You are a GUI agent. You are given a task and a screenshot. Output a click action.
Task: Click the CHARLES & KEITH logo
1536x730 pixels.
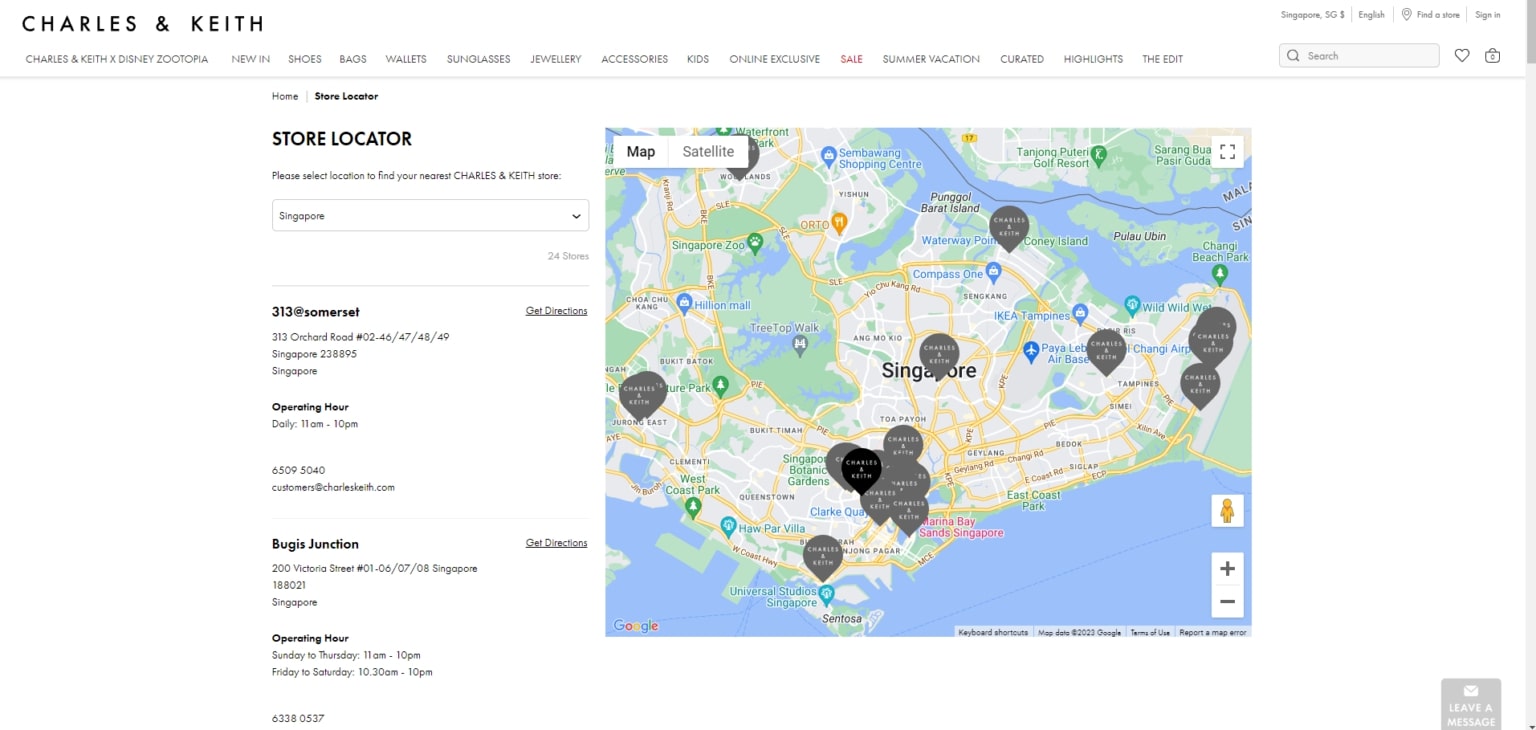(143, 23)
